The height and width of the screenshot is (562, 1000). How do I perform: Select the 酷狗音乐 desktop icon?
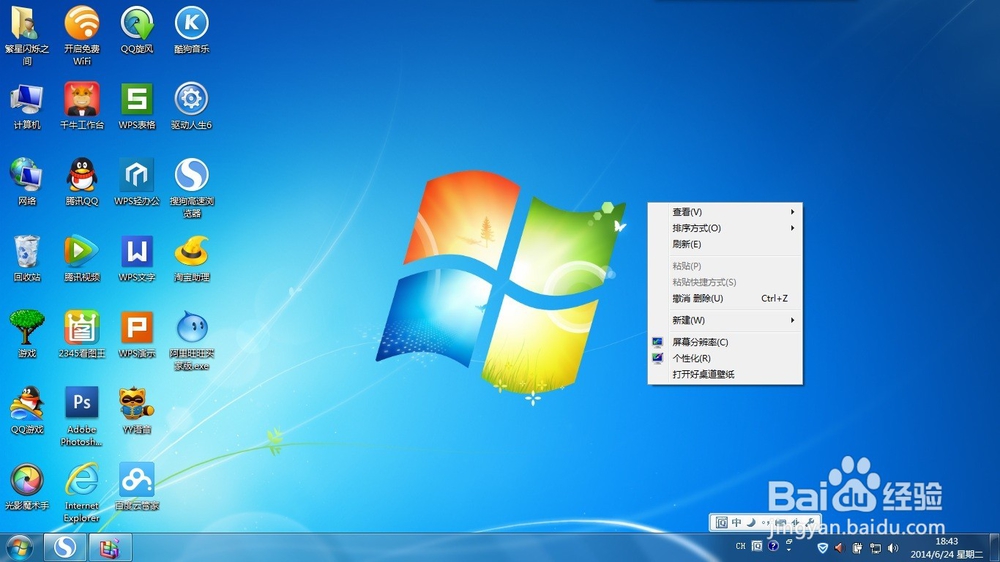[191, 23]
